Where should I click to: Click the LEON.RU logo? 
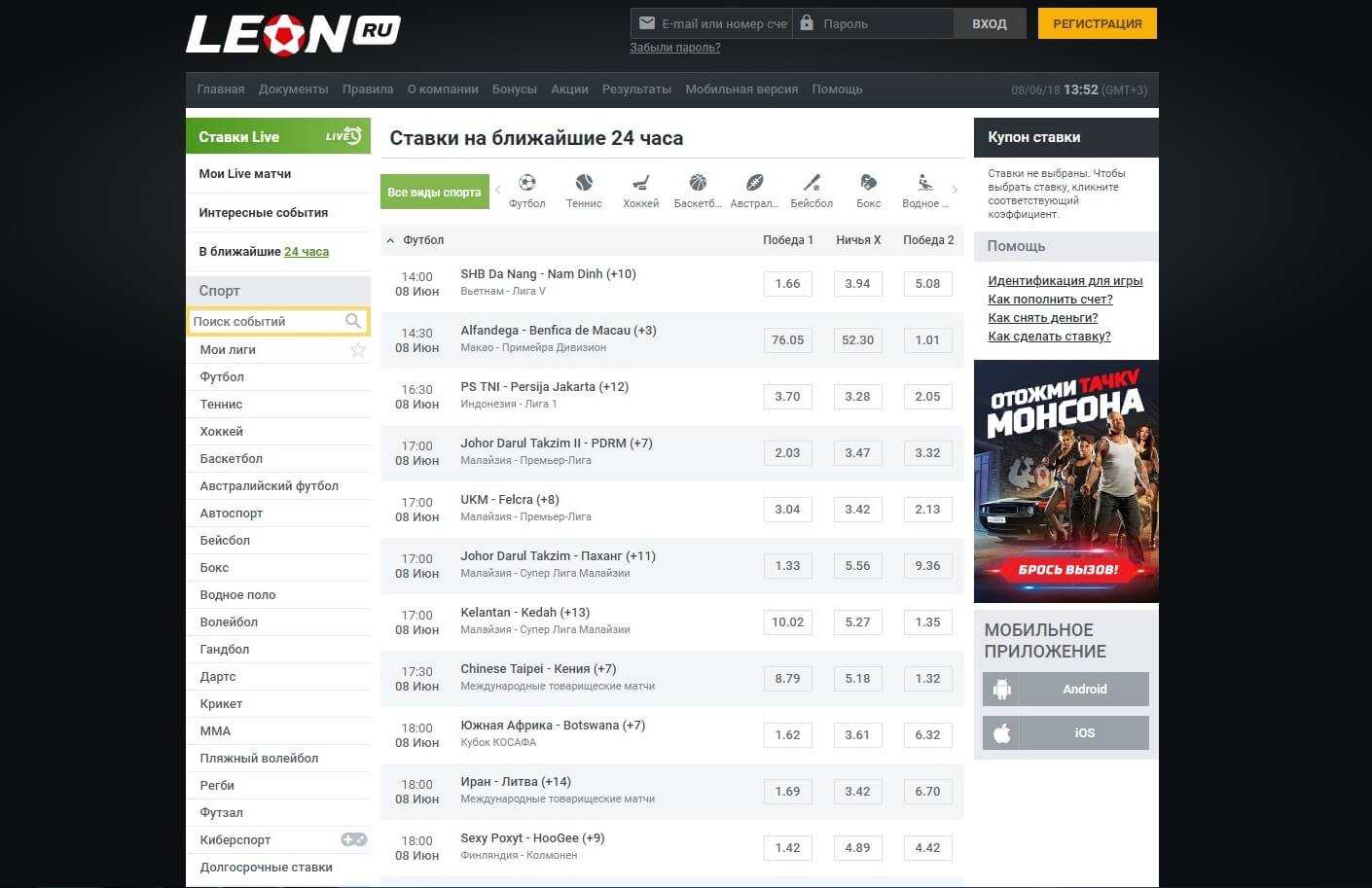click(293, 34)
